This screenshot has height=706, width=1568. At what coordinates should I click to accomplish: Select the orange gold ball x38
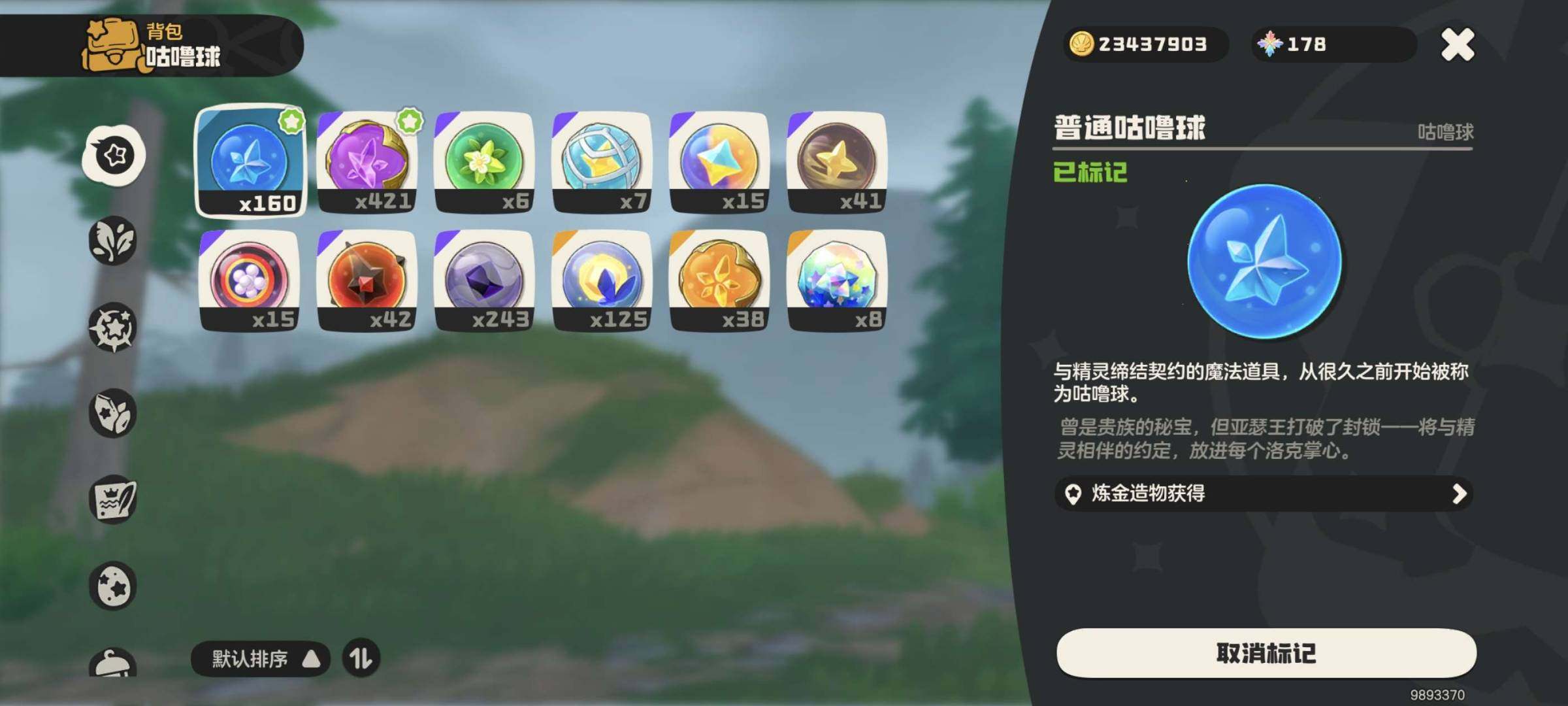pos(719,280)
